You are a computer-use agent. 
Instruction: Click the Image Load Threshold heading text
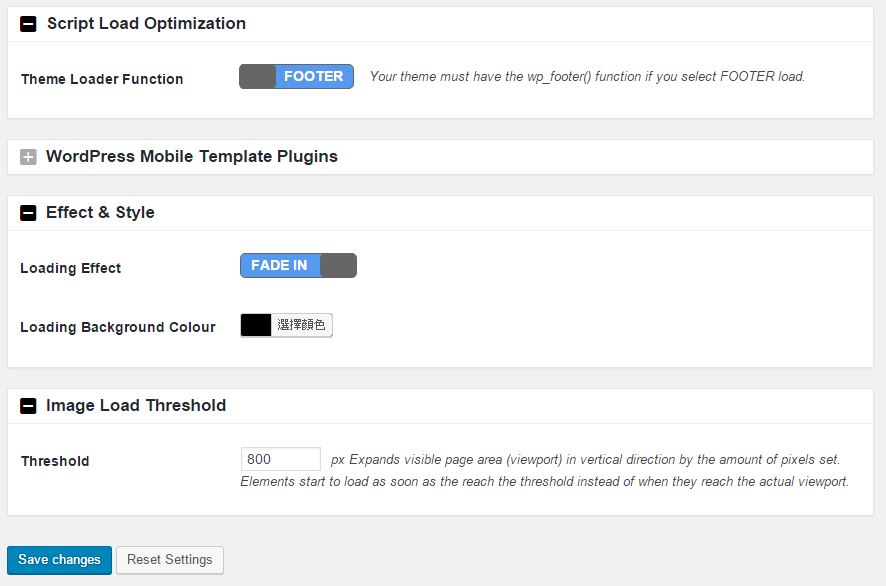click(x=136, y=406)
